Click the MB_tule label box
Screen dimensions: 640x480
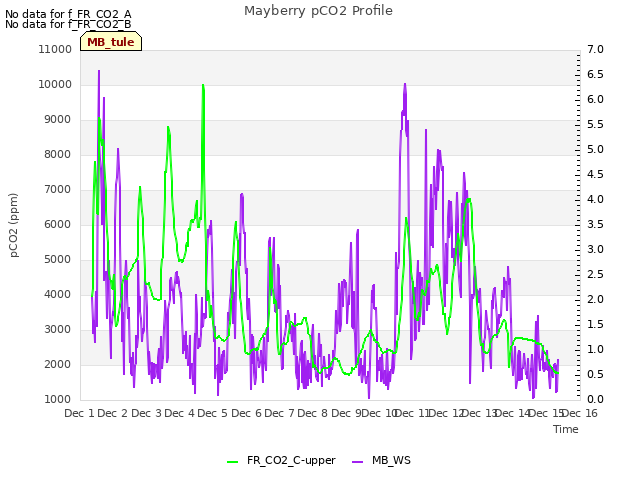click(x=111, y=42)
